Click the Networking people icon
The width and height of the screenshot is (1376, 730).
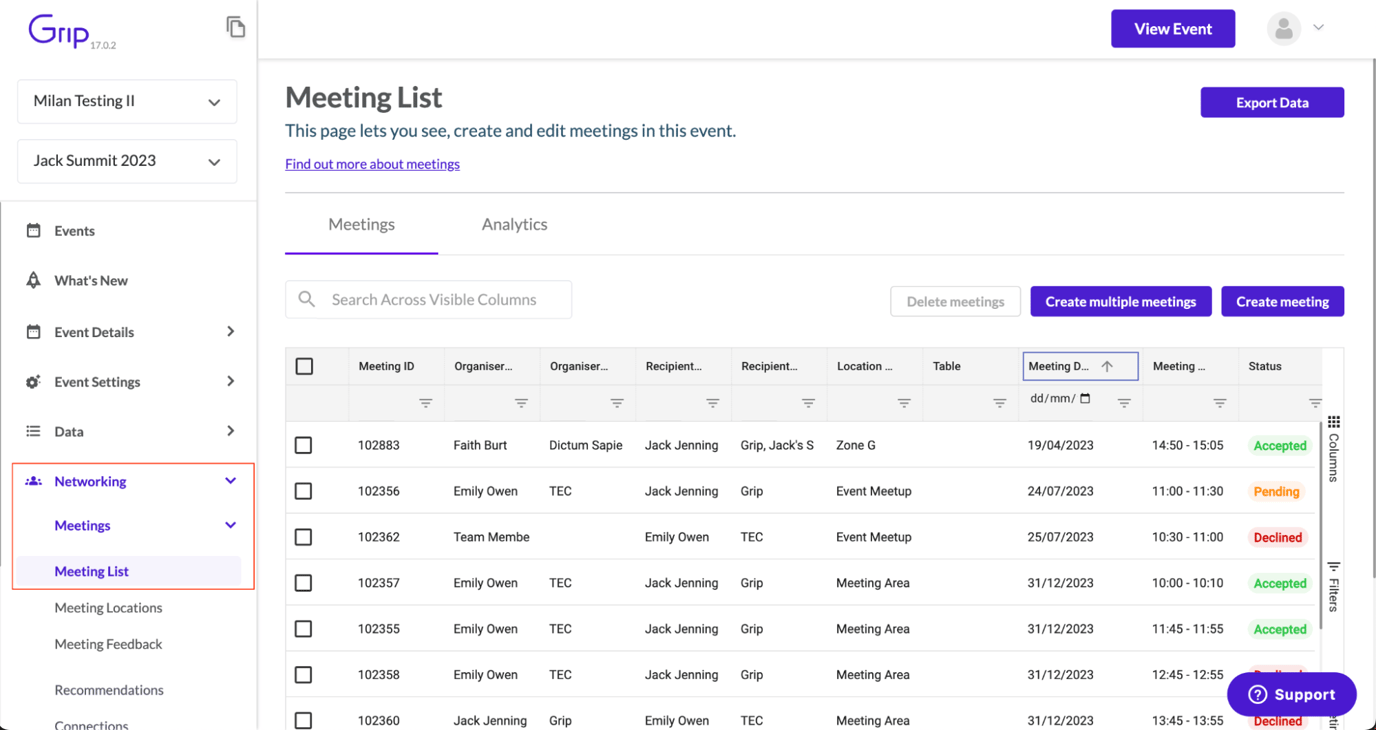pyautogui.click(x=34, y=481)
